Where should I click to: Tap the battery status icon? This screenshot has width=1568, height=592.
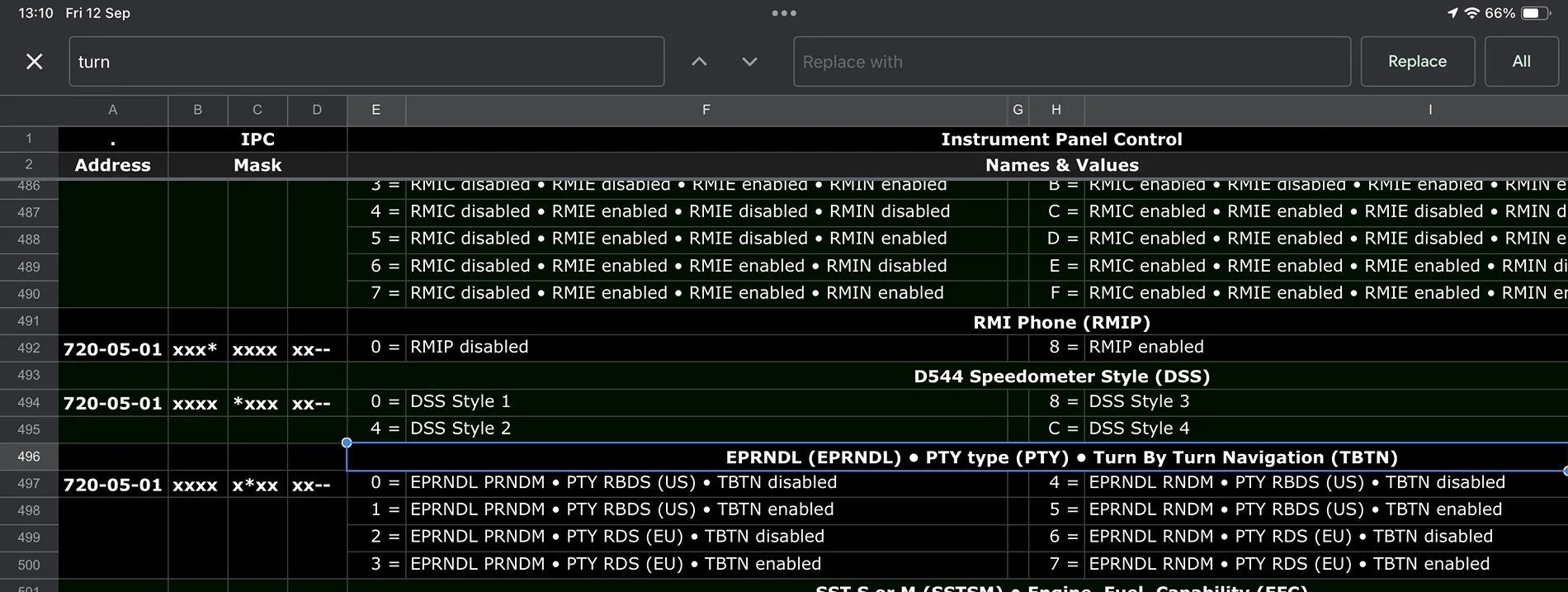pyautogui.click(x=1535, y=13)
